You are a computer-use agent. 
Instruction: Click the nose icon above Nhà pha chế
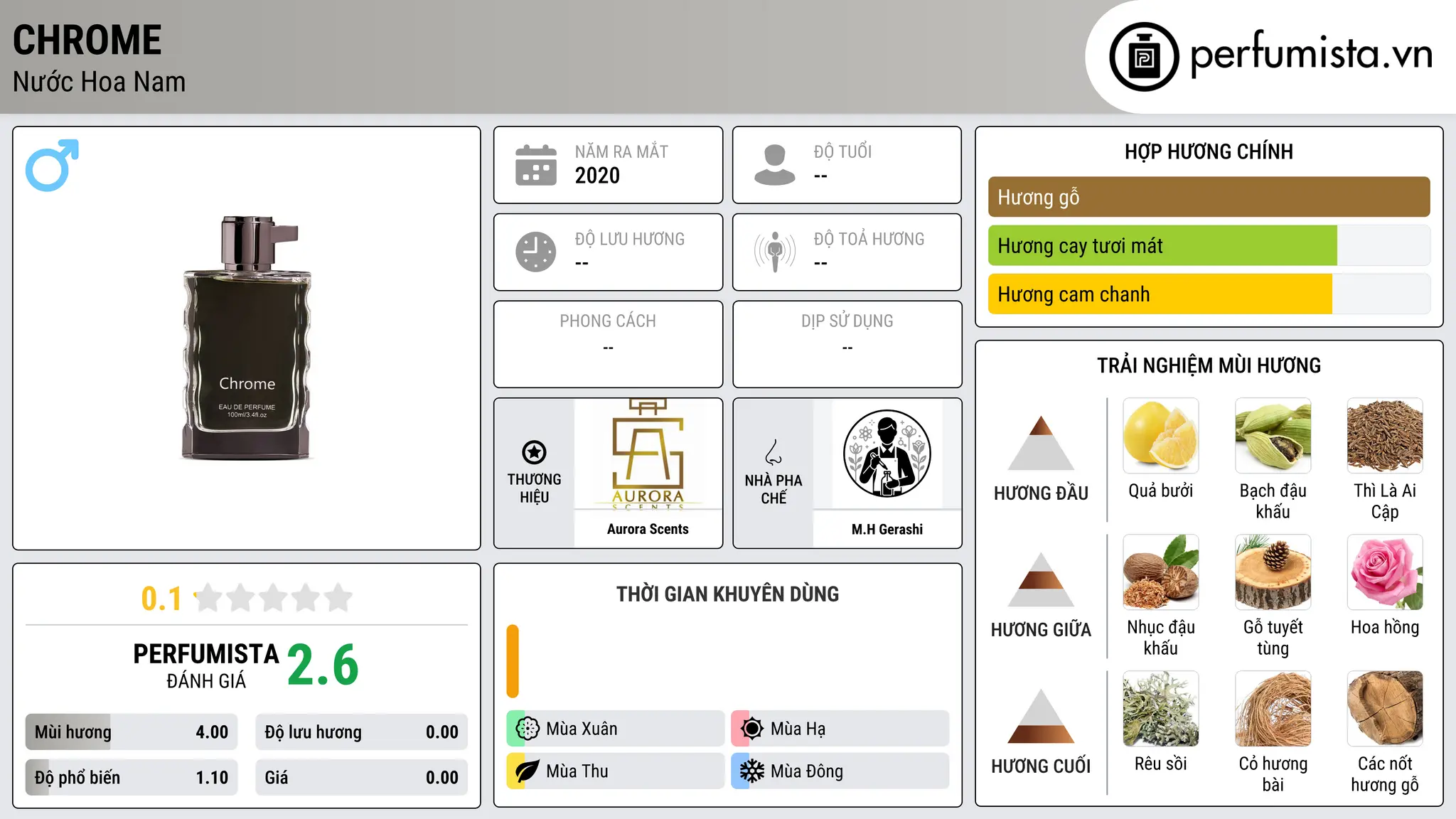[773, 452]
